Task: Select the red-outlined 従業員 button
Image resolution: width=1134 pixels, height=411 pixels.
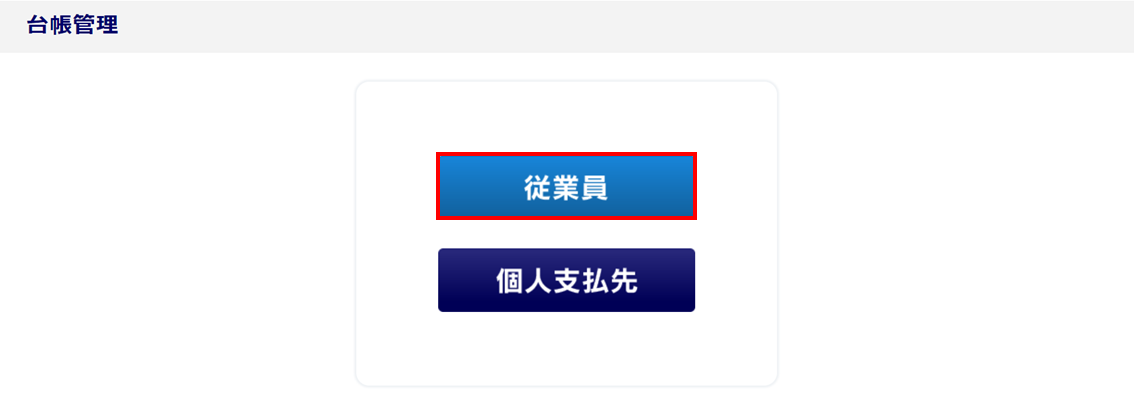Action: click(566, 186)
